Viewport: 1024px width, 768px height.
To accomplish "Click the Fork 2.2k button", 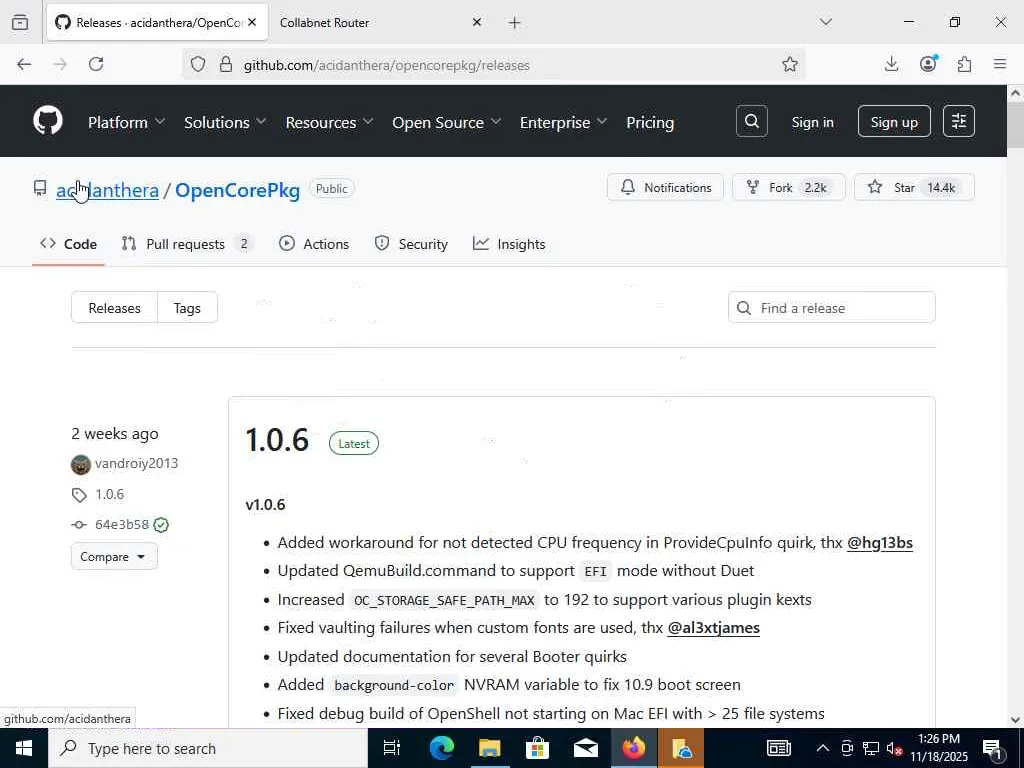I will 789,187.
